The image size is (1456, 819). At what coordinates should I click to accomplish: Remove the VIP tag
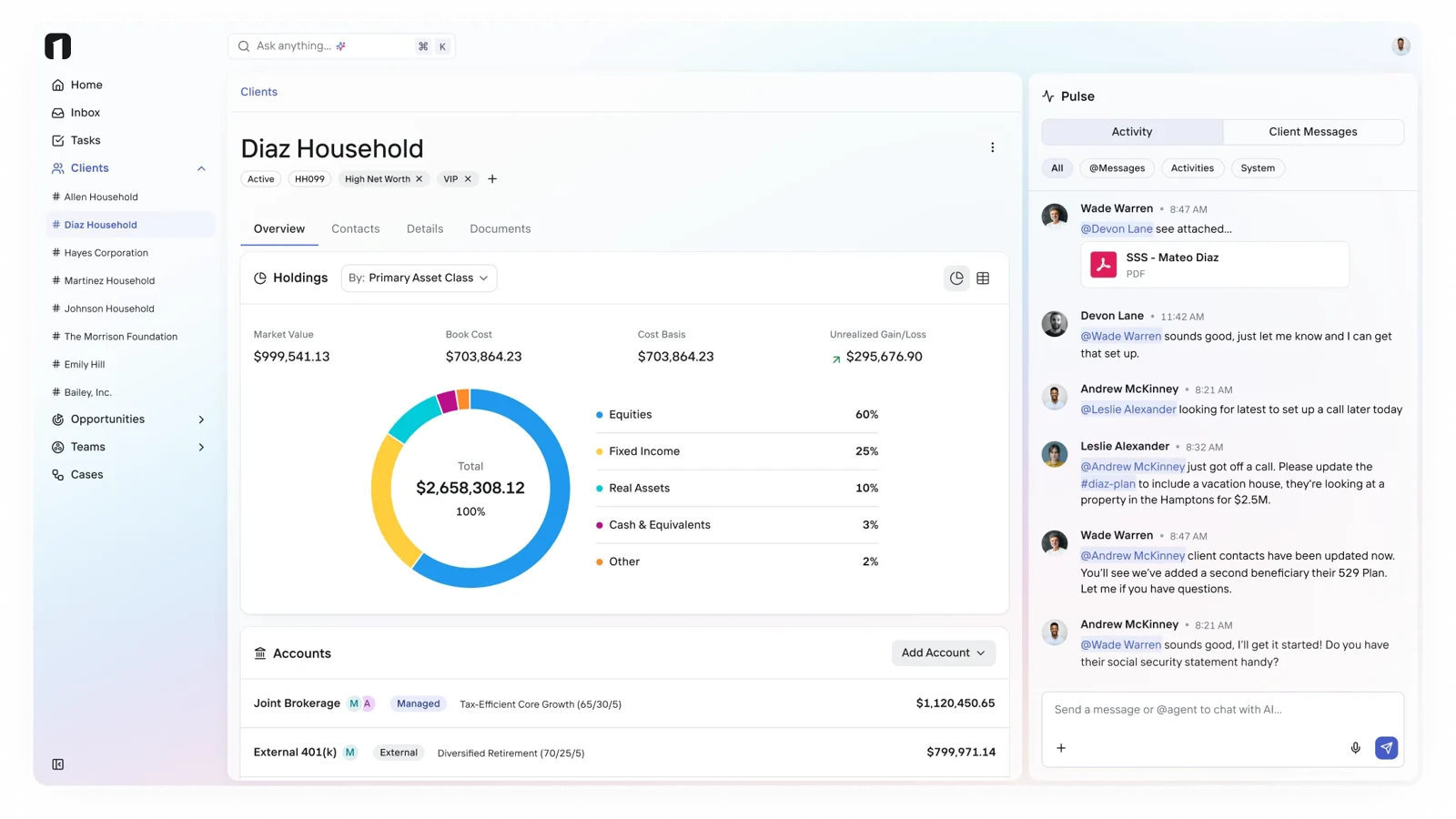click(468, 179)
